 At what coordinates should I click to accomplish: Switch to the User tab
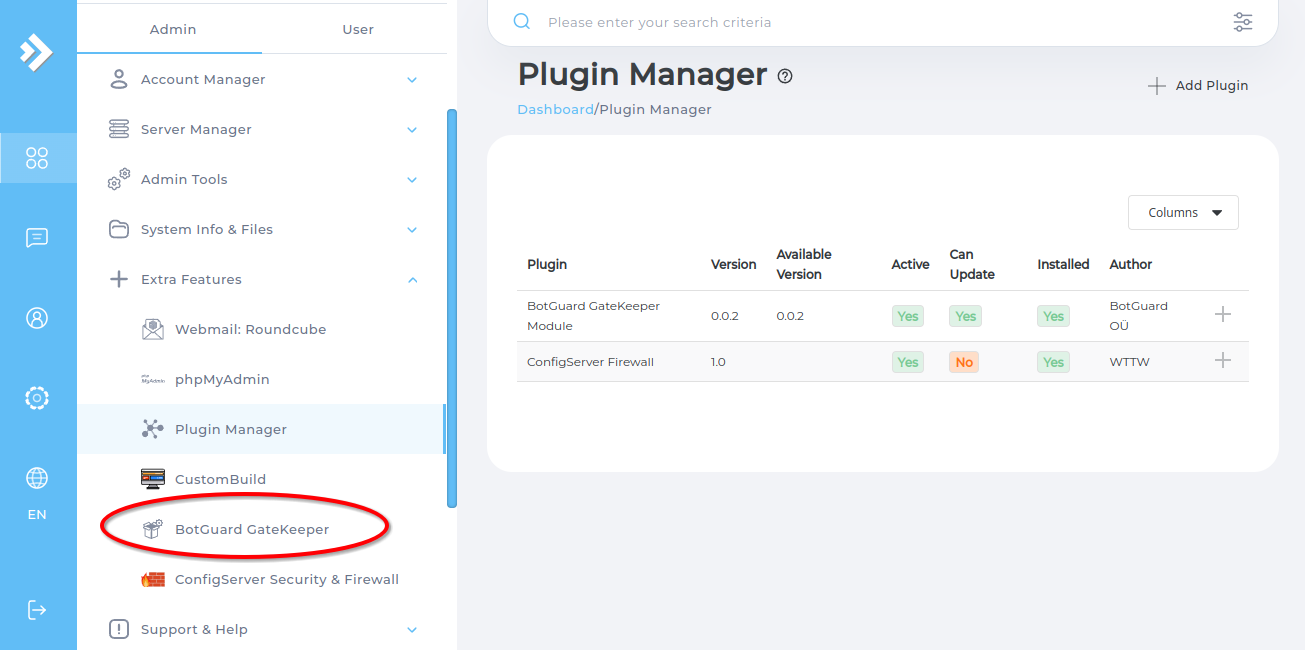coord(358,29)
